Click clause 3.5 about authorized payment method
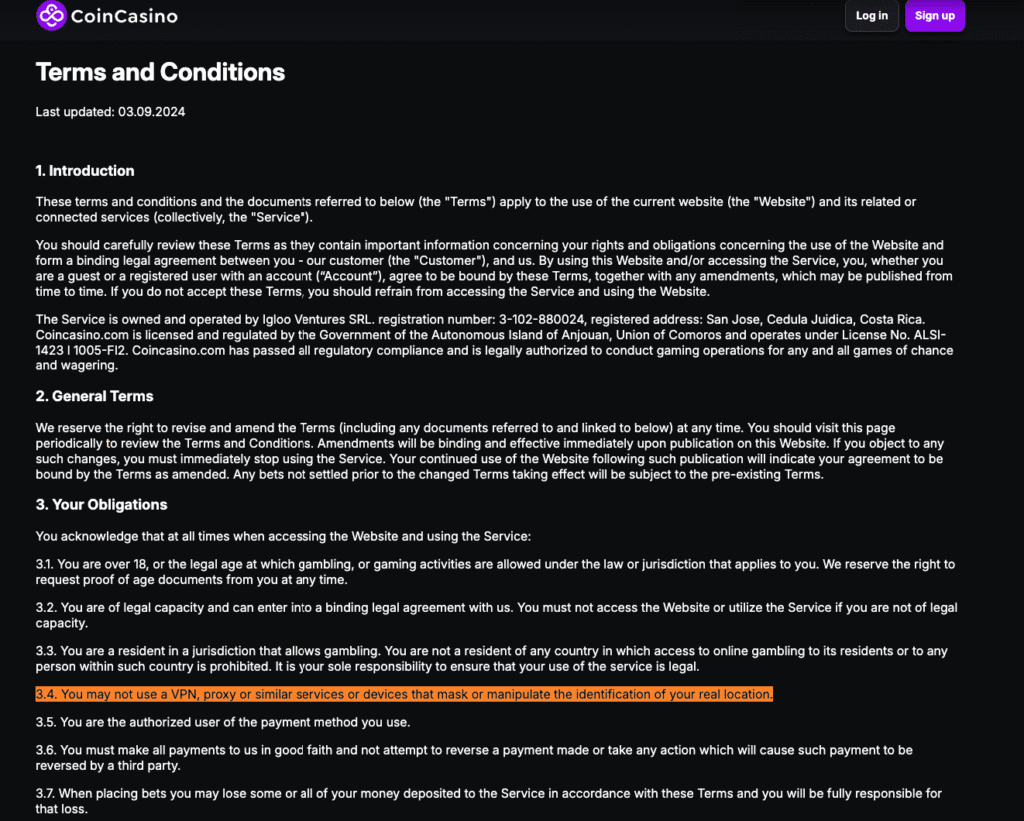The height and width of the screenshot is (821, 1024). click(223, 722)
